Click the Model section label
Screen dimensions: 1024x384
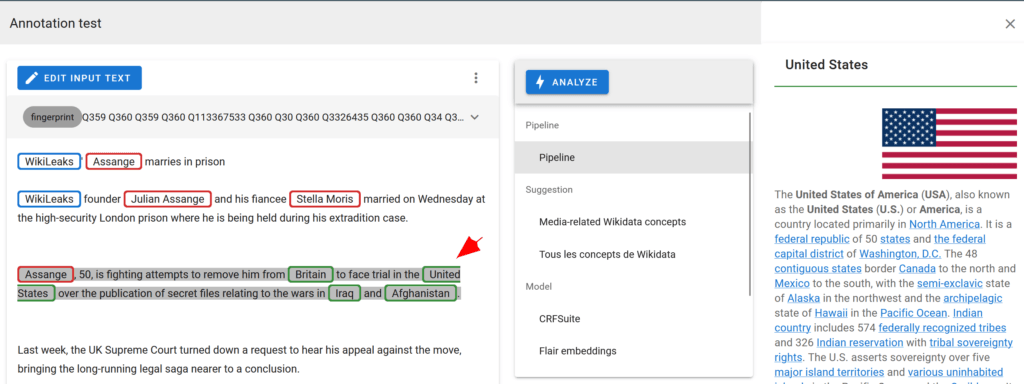[539, 286]
